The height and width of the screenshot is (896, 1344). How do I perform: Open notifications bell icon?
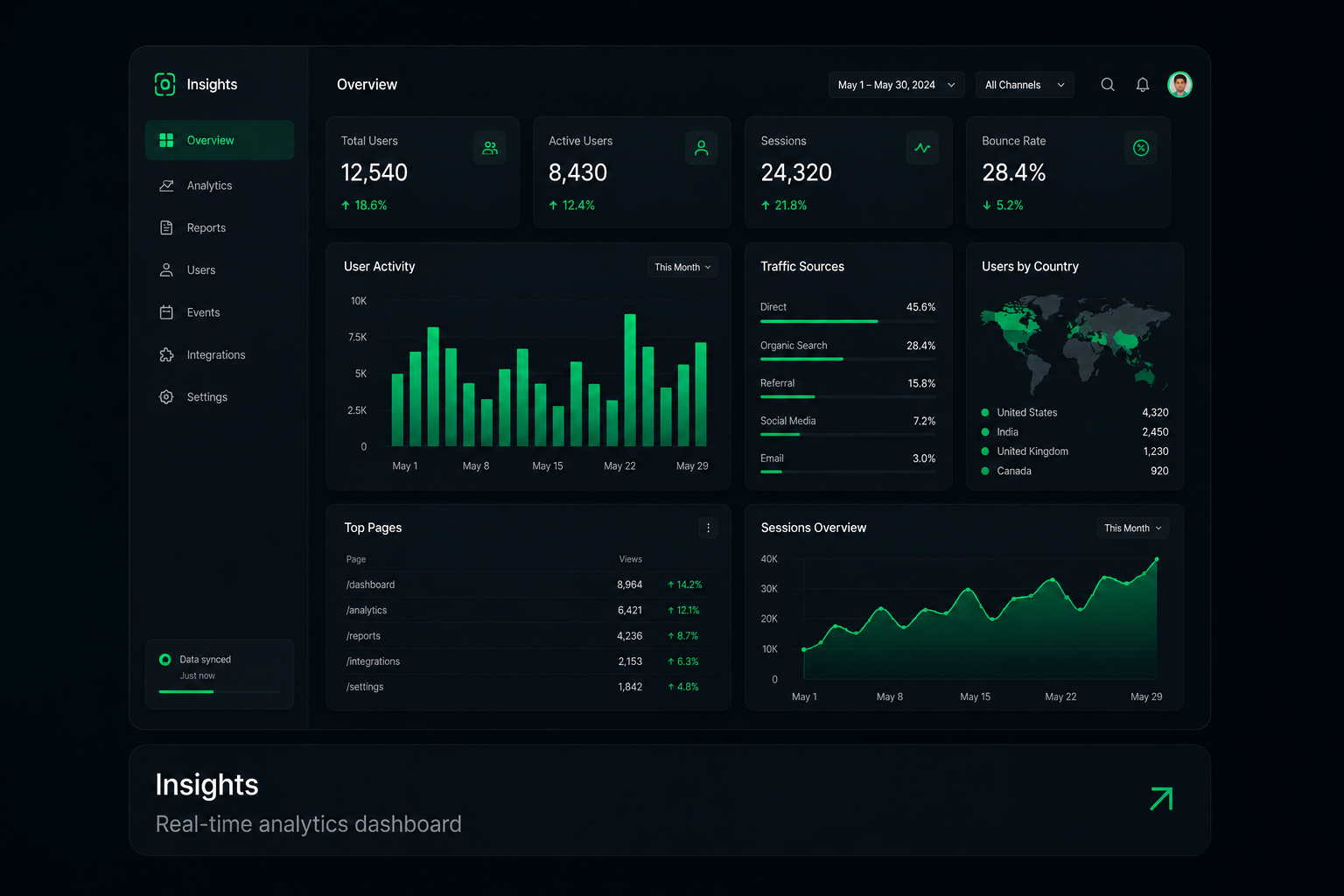point(1143,85)
